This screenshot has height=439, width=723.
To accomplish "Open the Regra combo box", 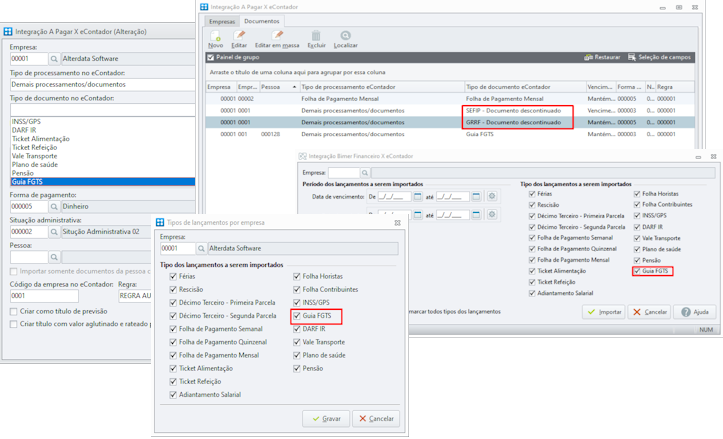I will point(135,296).
